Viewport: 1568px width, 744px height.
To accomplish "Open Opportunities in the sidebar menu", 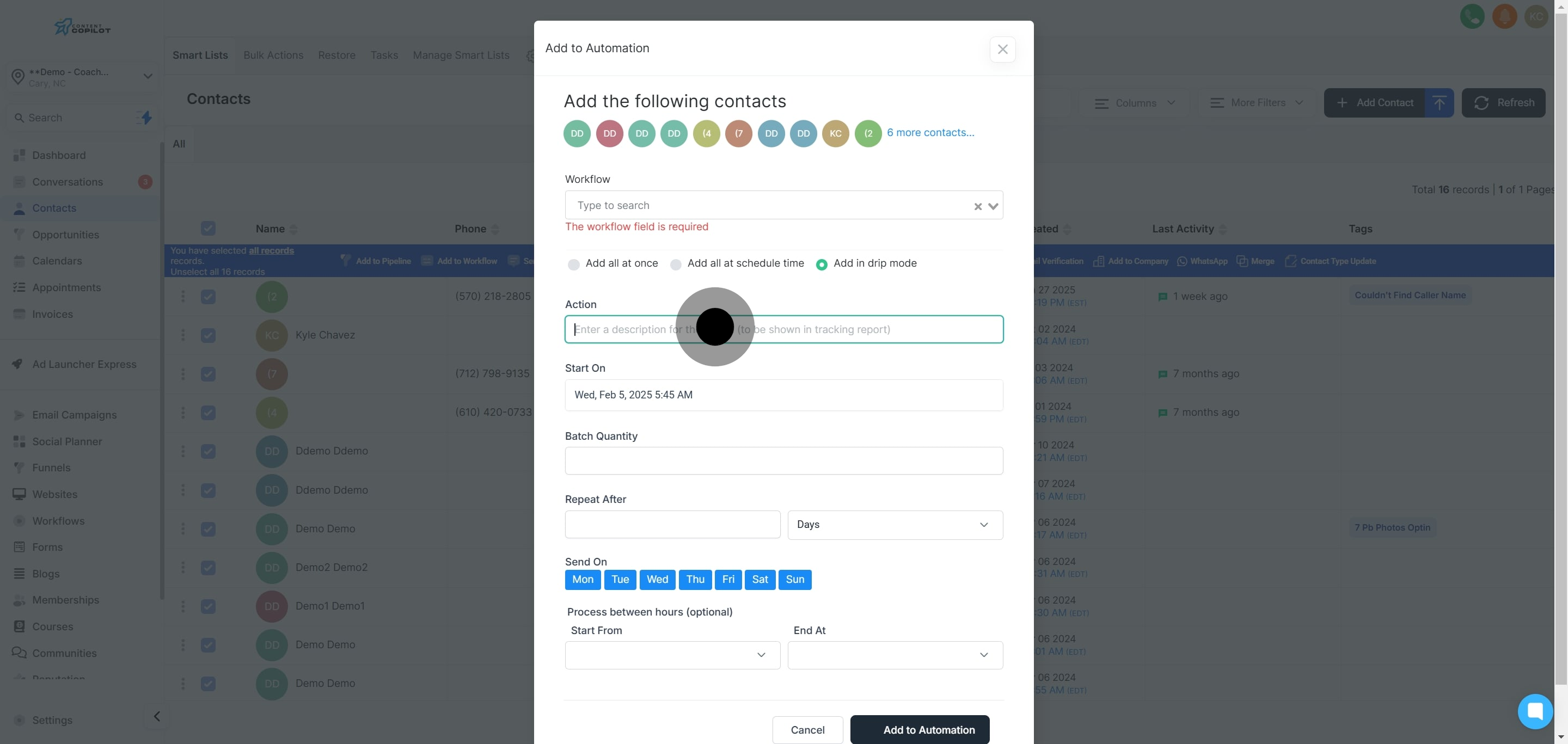I will [66, 235].
